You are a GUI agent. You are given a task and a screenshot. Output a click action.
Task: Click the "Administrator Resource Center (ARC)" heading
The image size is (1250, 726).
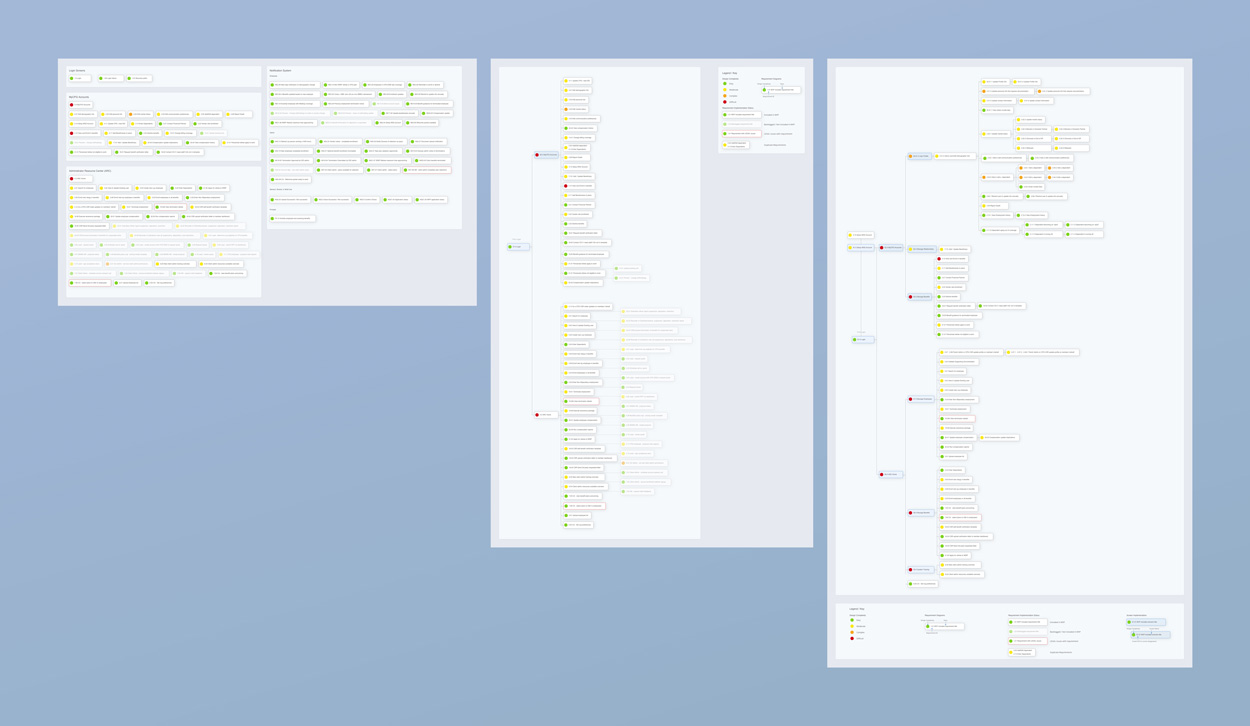click(90, 171)
